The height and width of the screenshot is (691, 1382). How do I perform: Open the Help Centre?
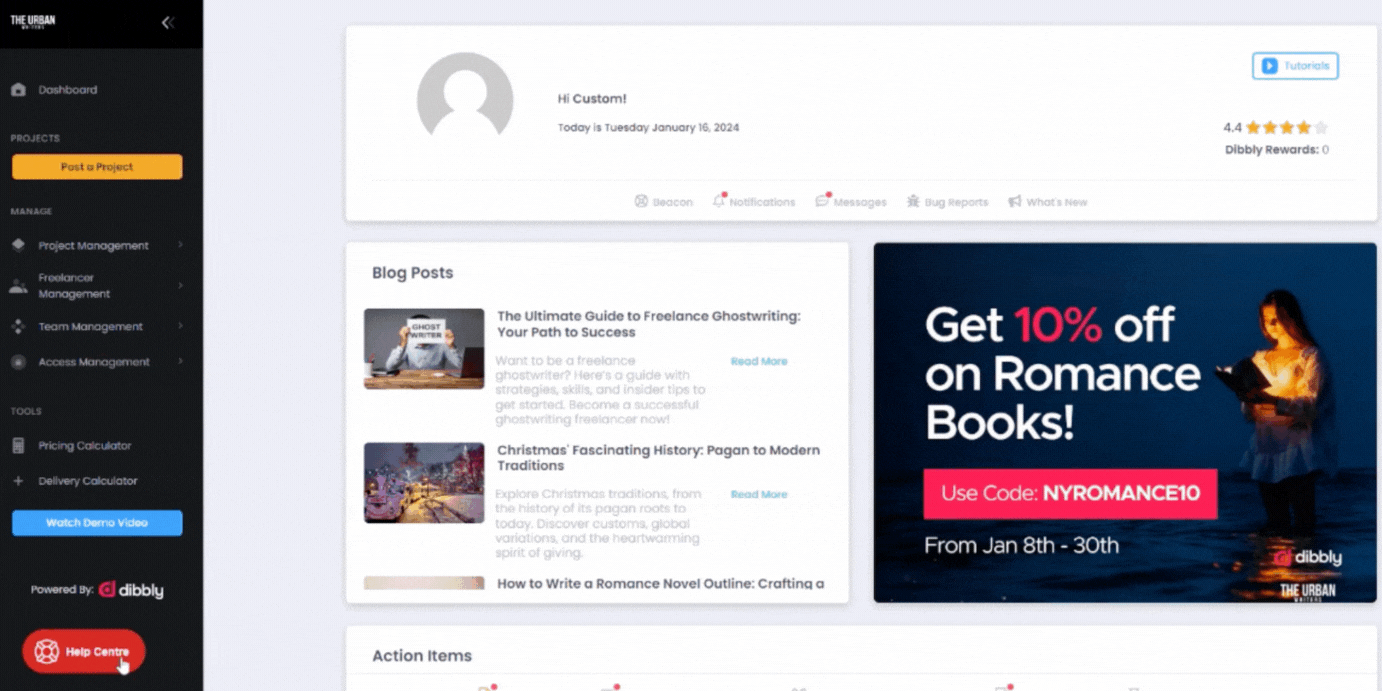[x=83, y=650]
